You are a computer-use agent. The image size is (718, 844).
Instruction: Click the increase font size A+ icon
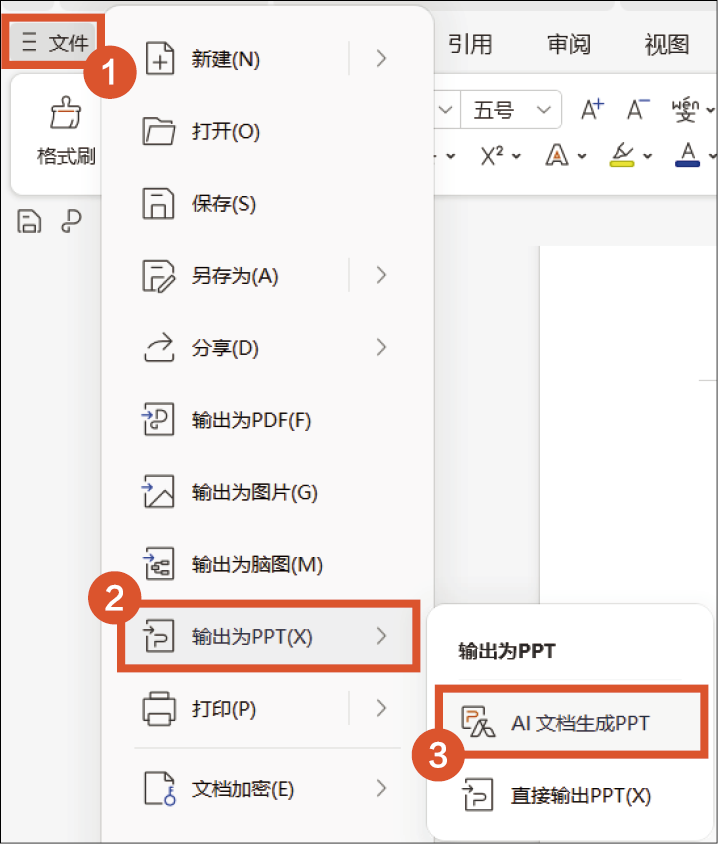pos(593,109)
